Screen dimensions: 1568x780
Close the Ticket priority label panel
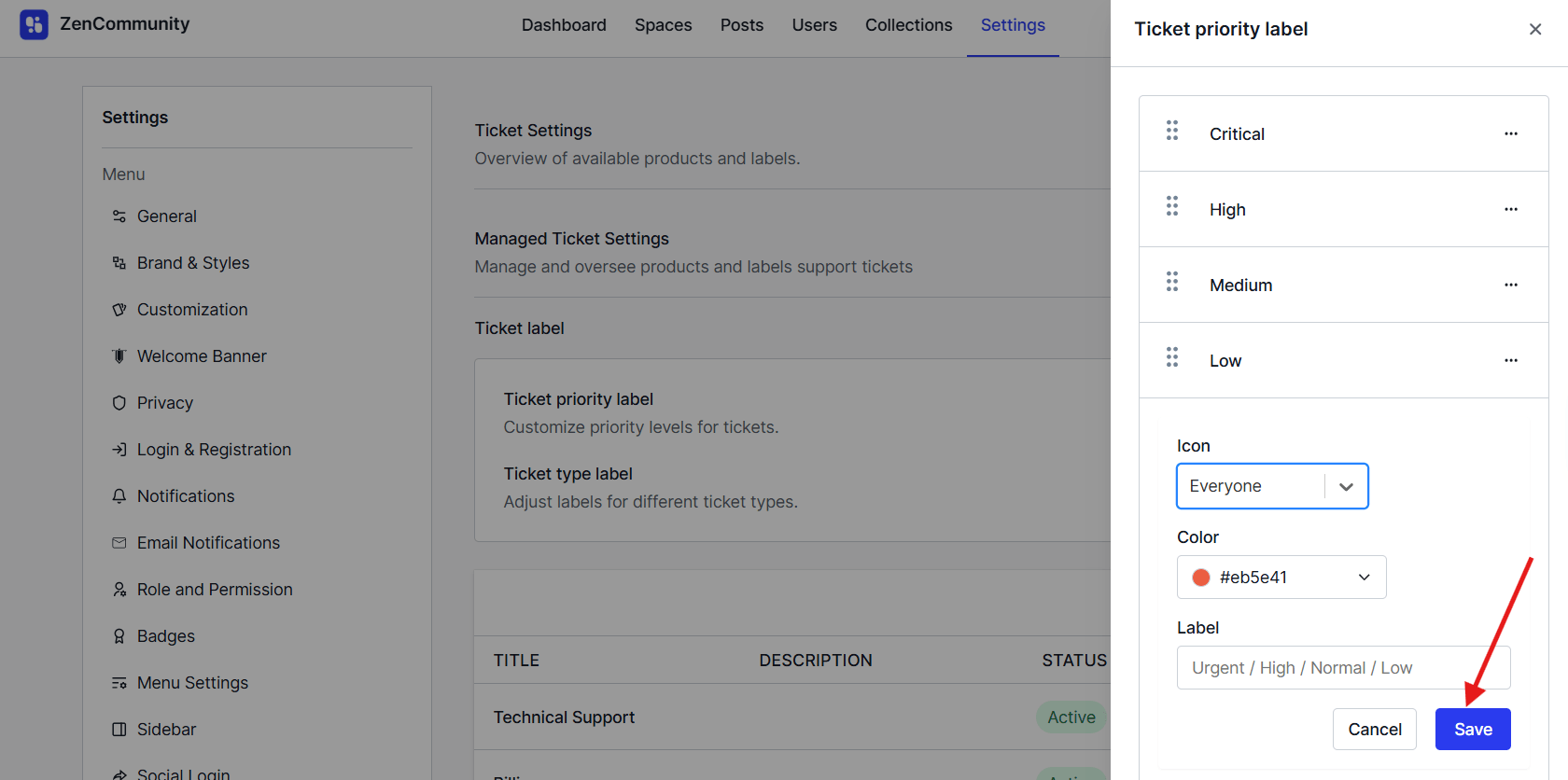1535,29
